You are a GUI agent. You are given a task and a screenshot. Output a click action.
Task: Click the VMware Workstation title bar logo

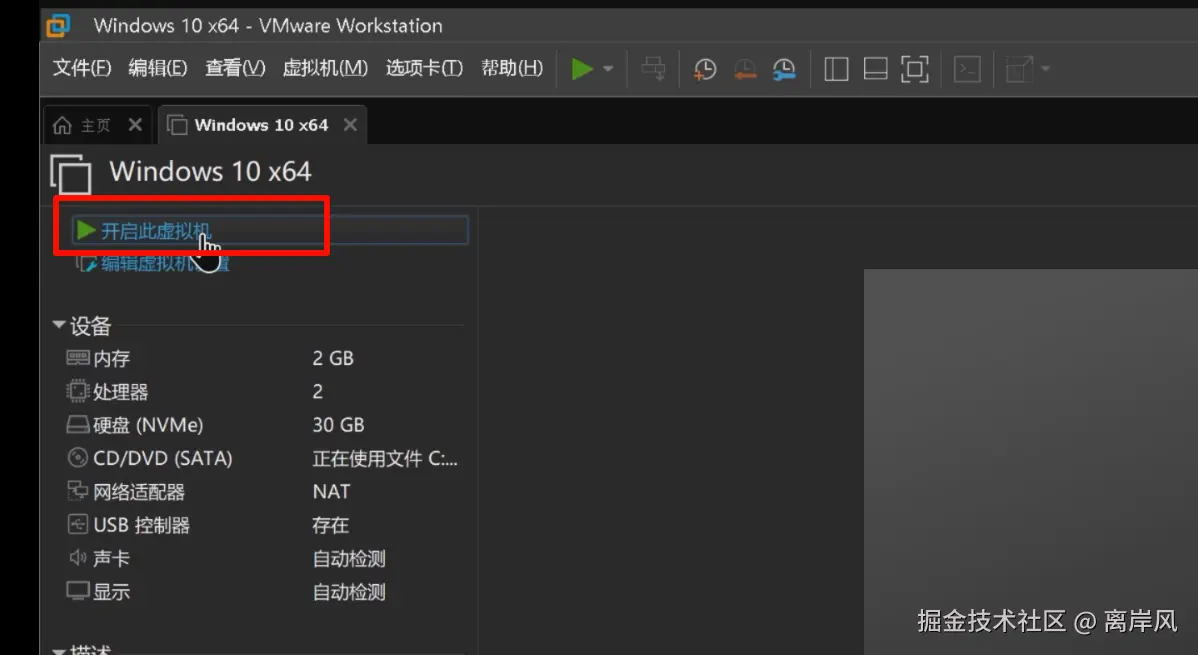coord(58,26)
